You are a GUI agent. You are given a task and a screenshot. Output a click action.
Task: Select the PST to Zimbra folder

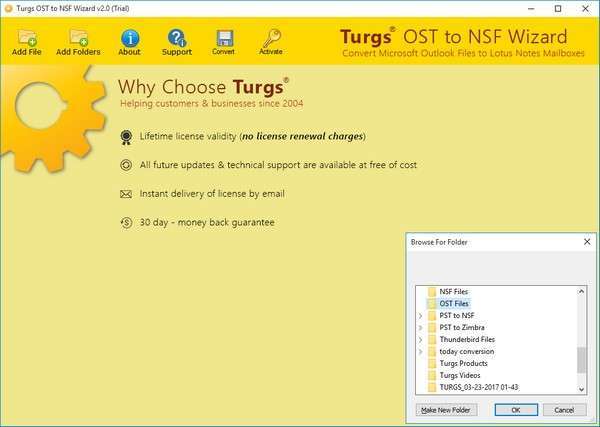(462, 328)
